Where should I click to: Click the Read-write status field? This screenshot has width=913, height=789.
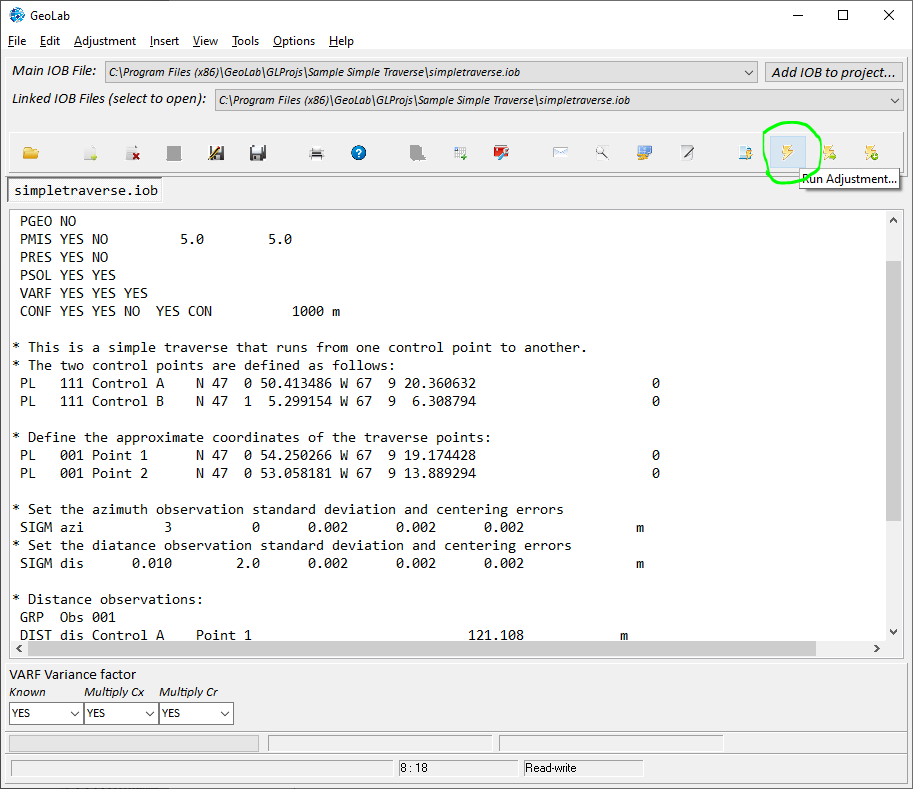tap(583, 768)
